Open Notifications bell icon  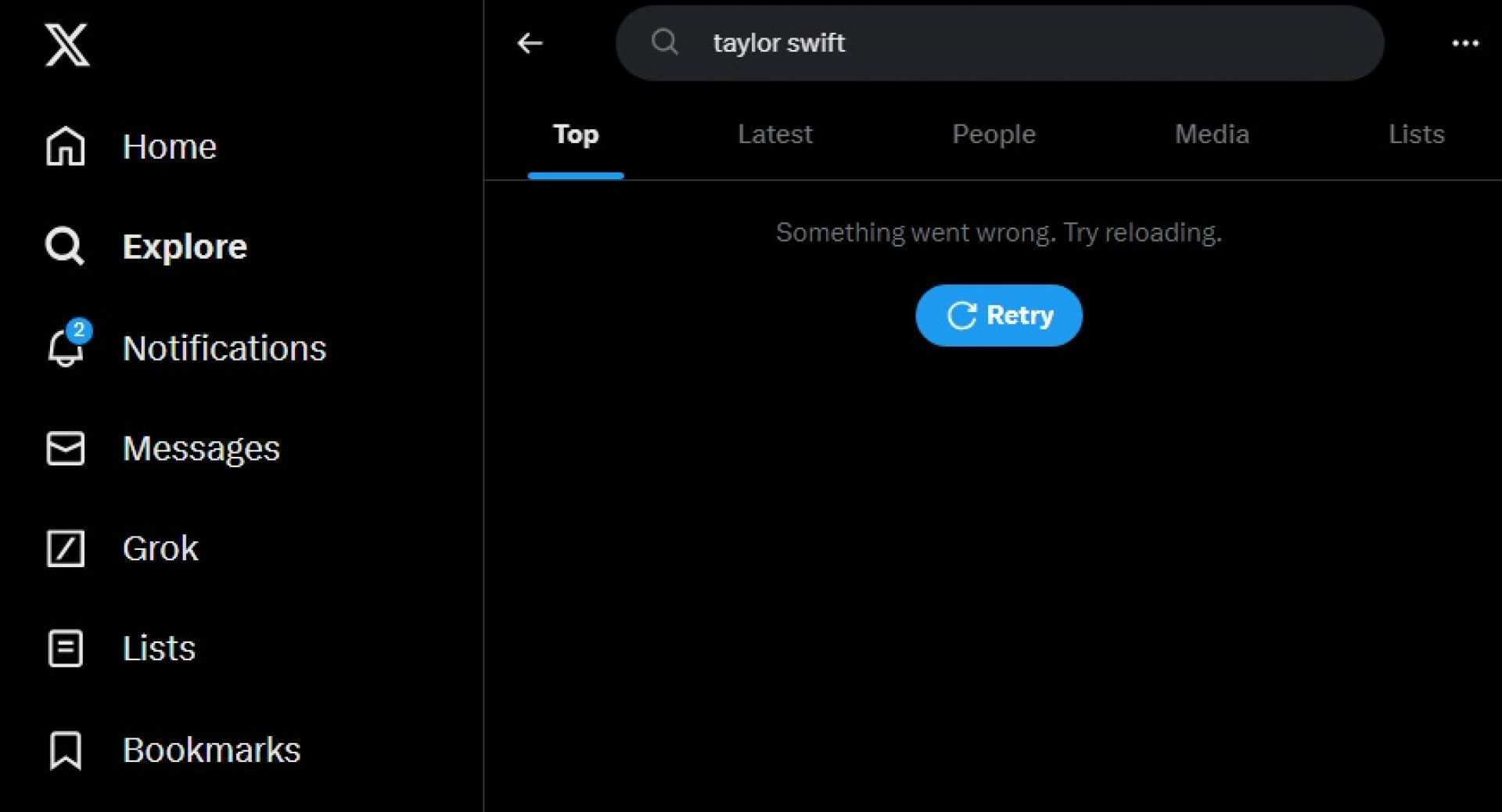coord(66,347)
